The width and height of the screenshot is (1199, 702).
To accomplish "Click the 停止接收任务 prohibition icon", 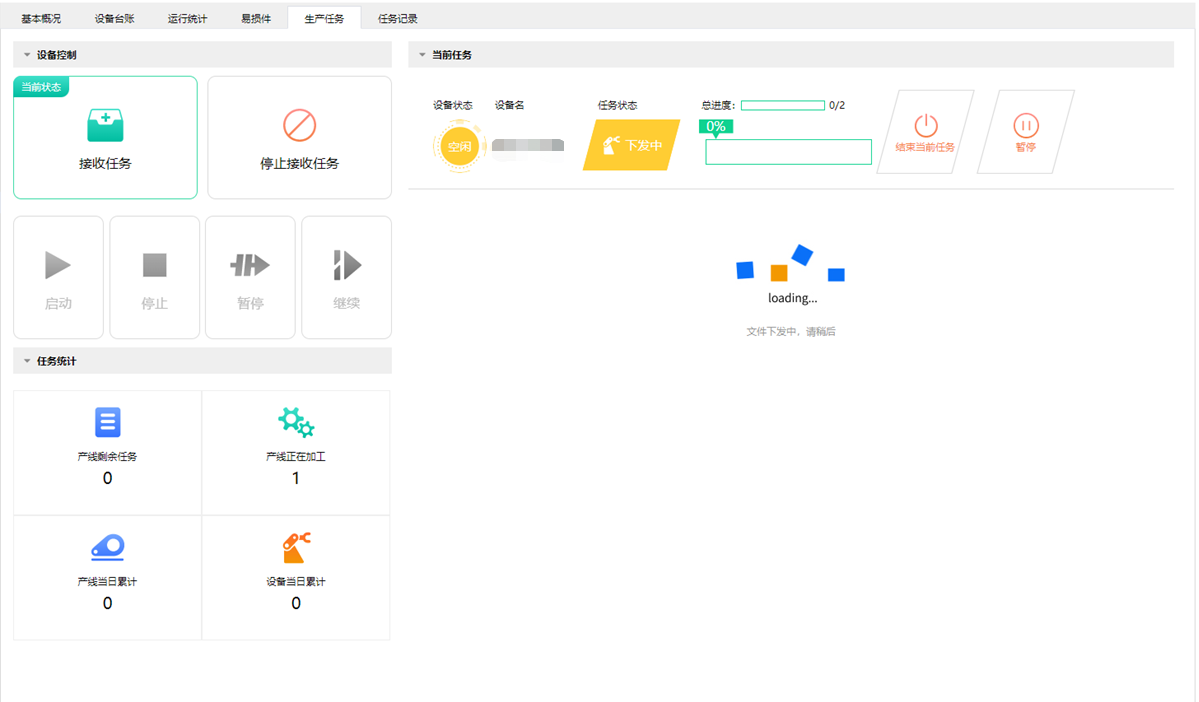I will (299, 126).
